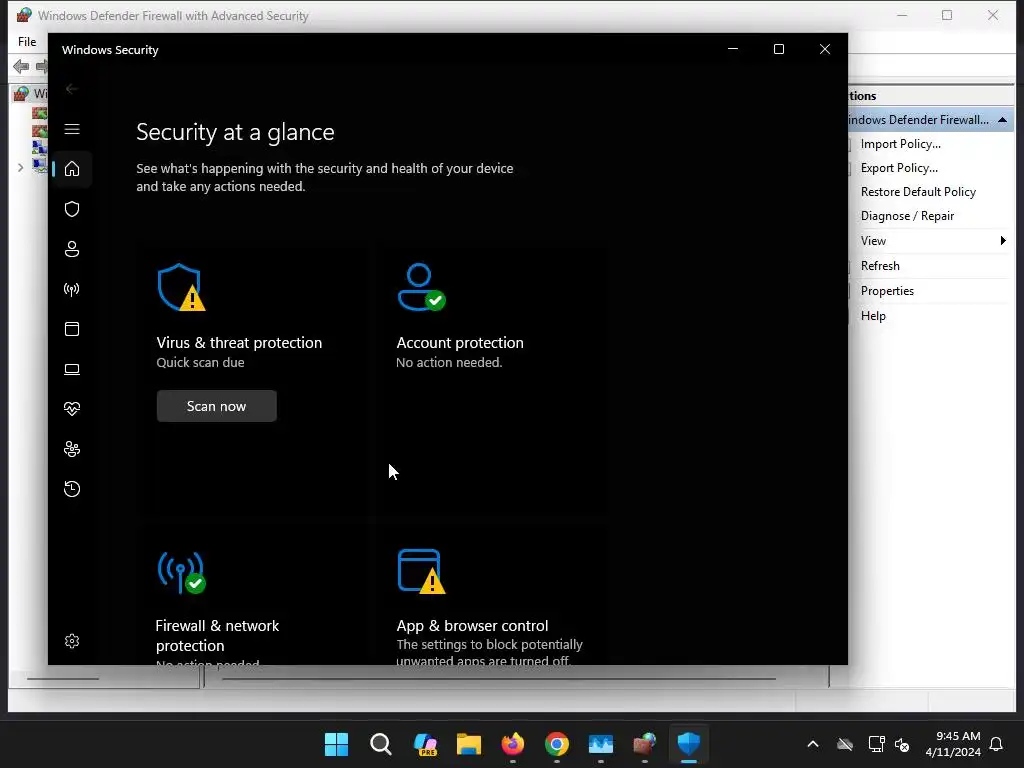Open Account protection person icon in sidebar

72,249
